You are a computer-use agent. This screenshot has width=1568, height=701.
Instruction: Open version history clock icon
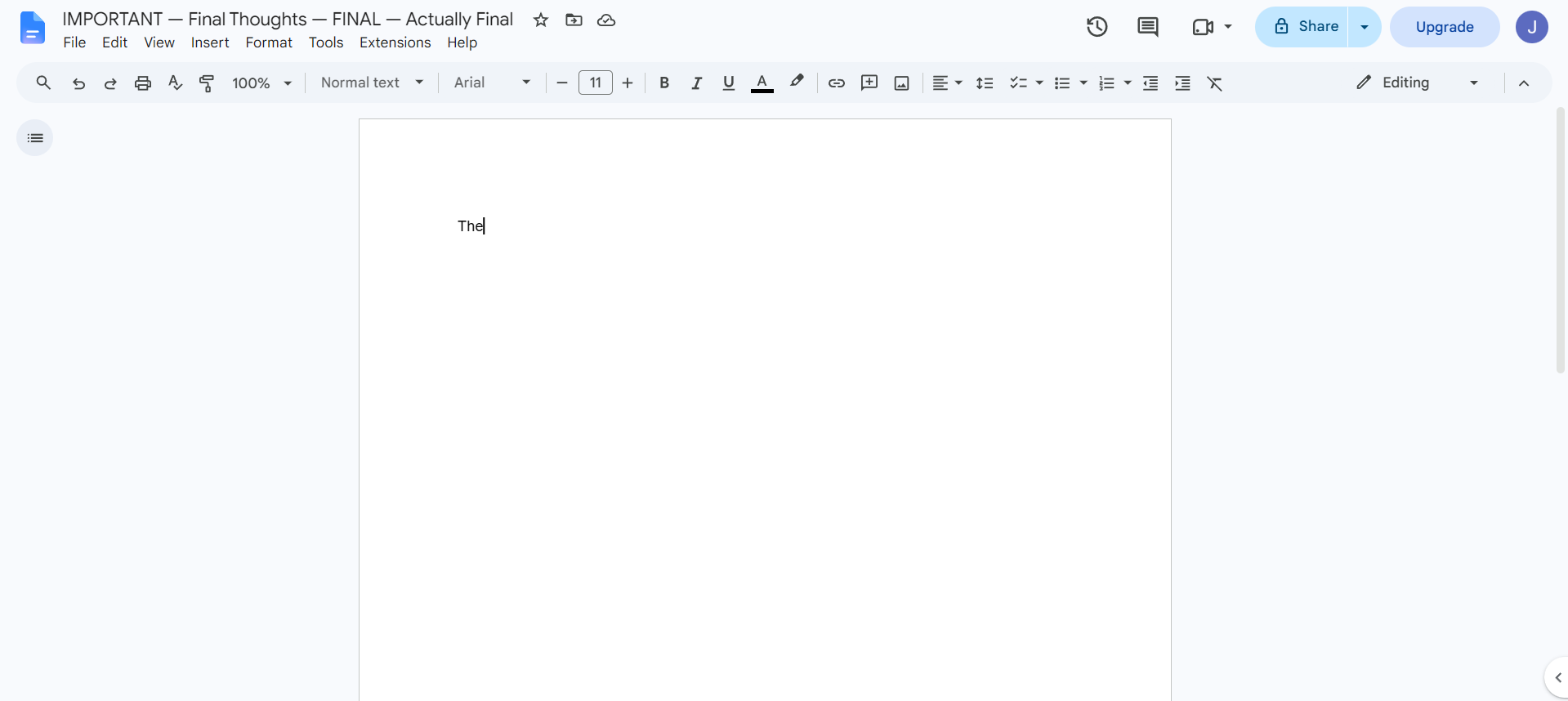pyautogui.click(x=1097, y=27)
